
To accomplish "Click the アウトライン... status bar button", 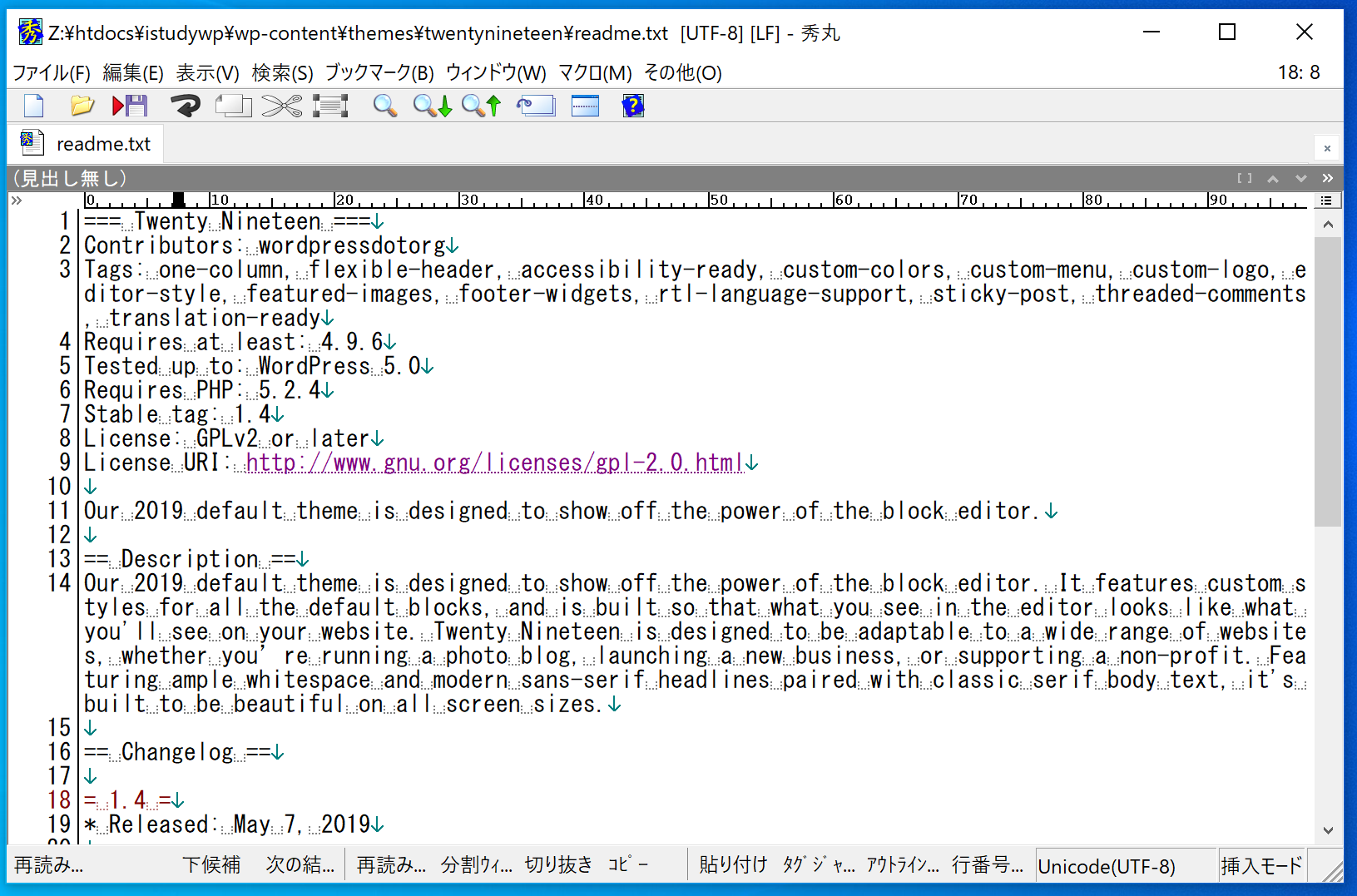I will coord(903,865).
